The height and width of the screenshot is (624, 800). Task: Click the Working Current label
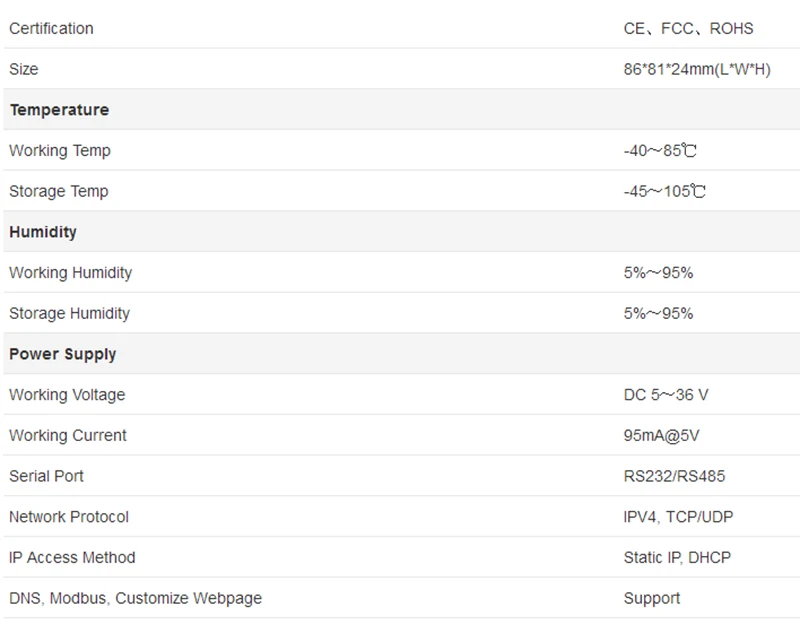pos(68,435)
